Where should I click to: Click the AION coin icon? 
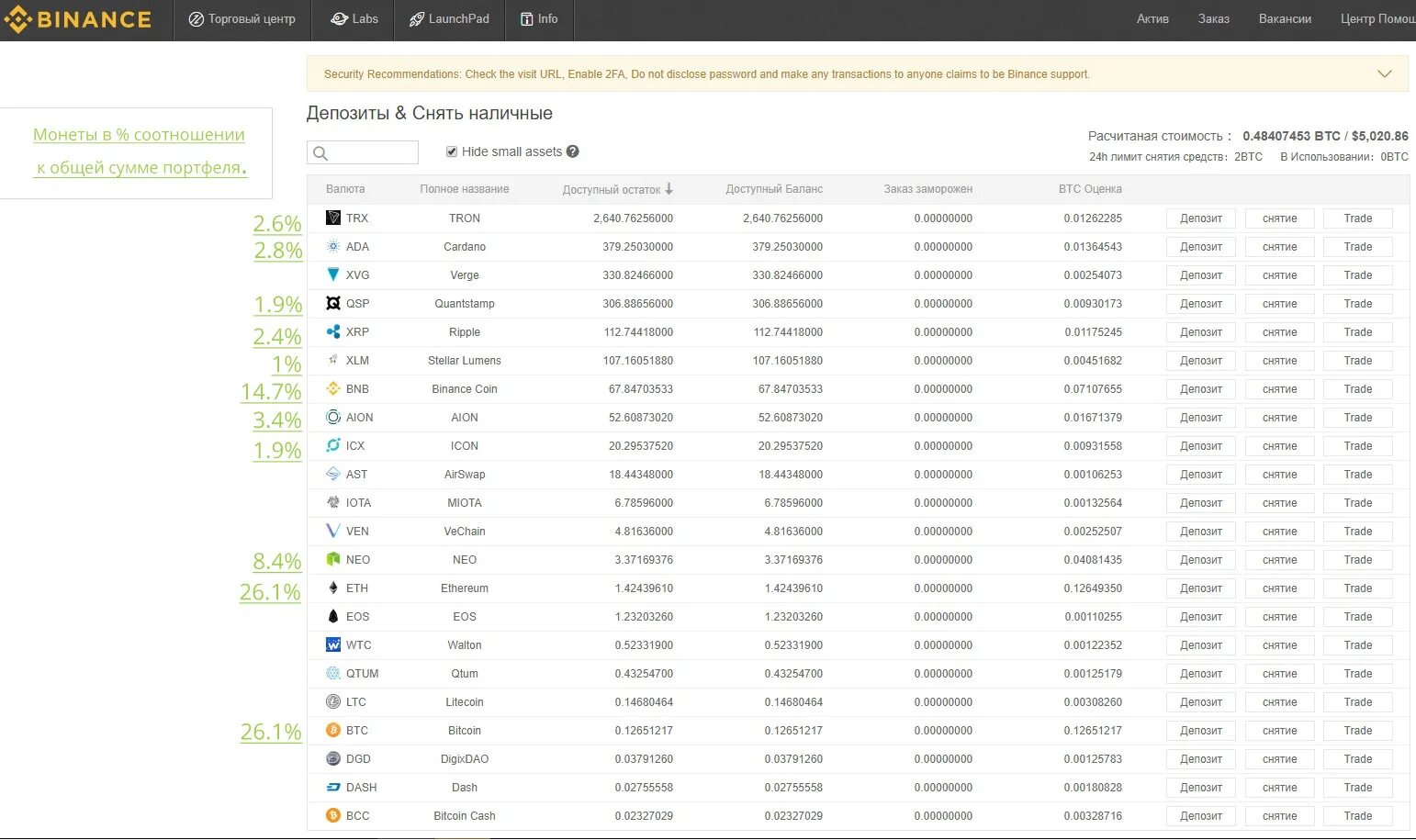[333, 418]
